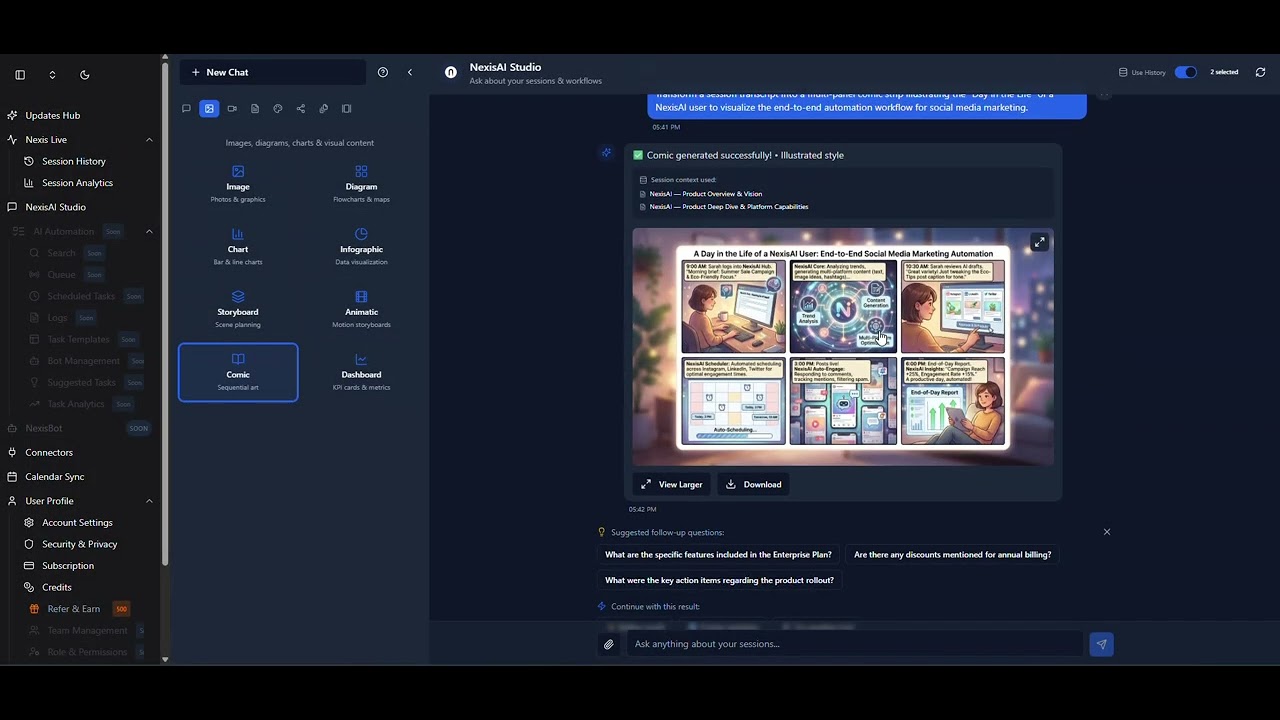Choose the Infographic content type
This screenshot has height=720, width=1280.
pyautogui.click(x=361, y=247)
